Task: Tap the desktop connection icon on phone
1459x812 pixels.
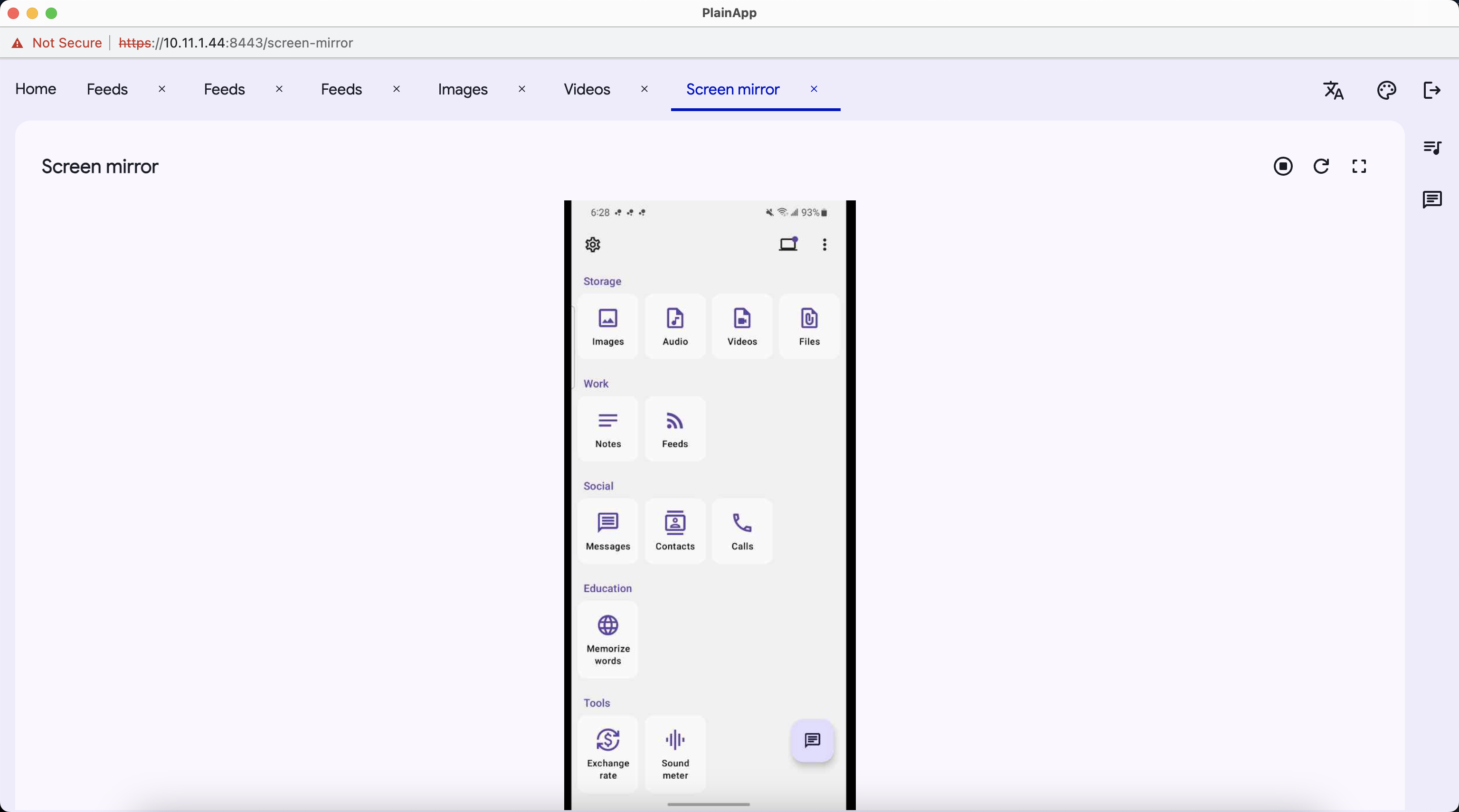Action: pyautogui.click(x=788, y=245)
